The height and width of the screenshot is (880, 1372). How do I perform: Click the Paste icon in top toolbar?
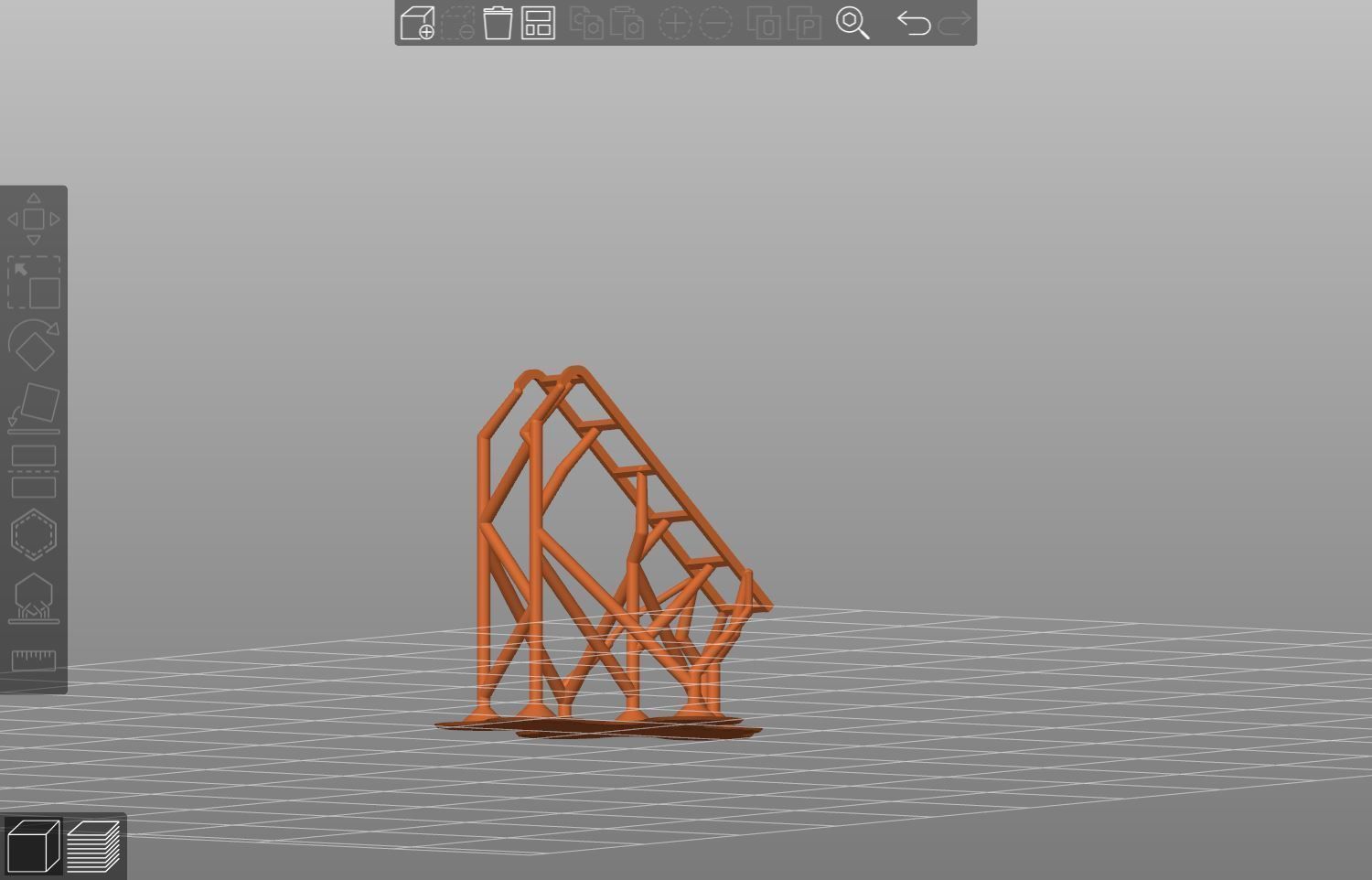click(627, 23)
